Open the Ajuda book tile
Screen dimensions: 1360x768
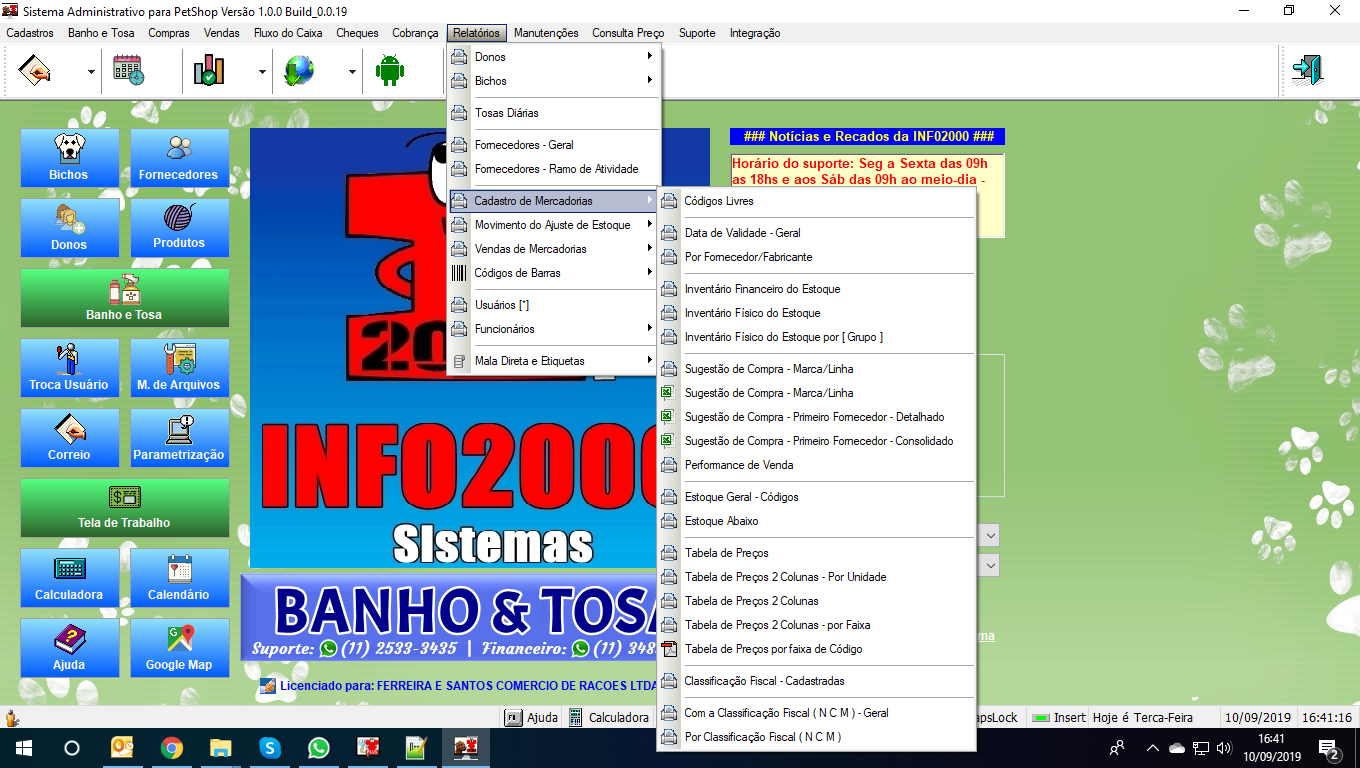pyautogui.click(x=69, y=648)
